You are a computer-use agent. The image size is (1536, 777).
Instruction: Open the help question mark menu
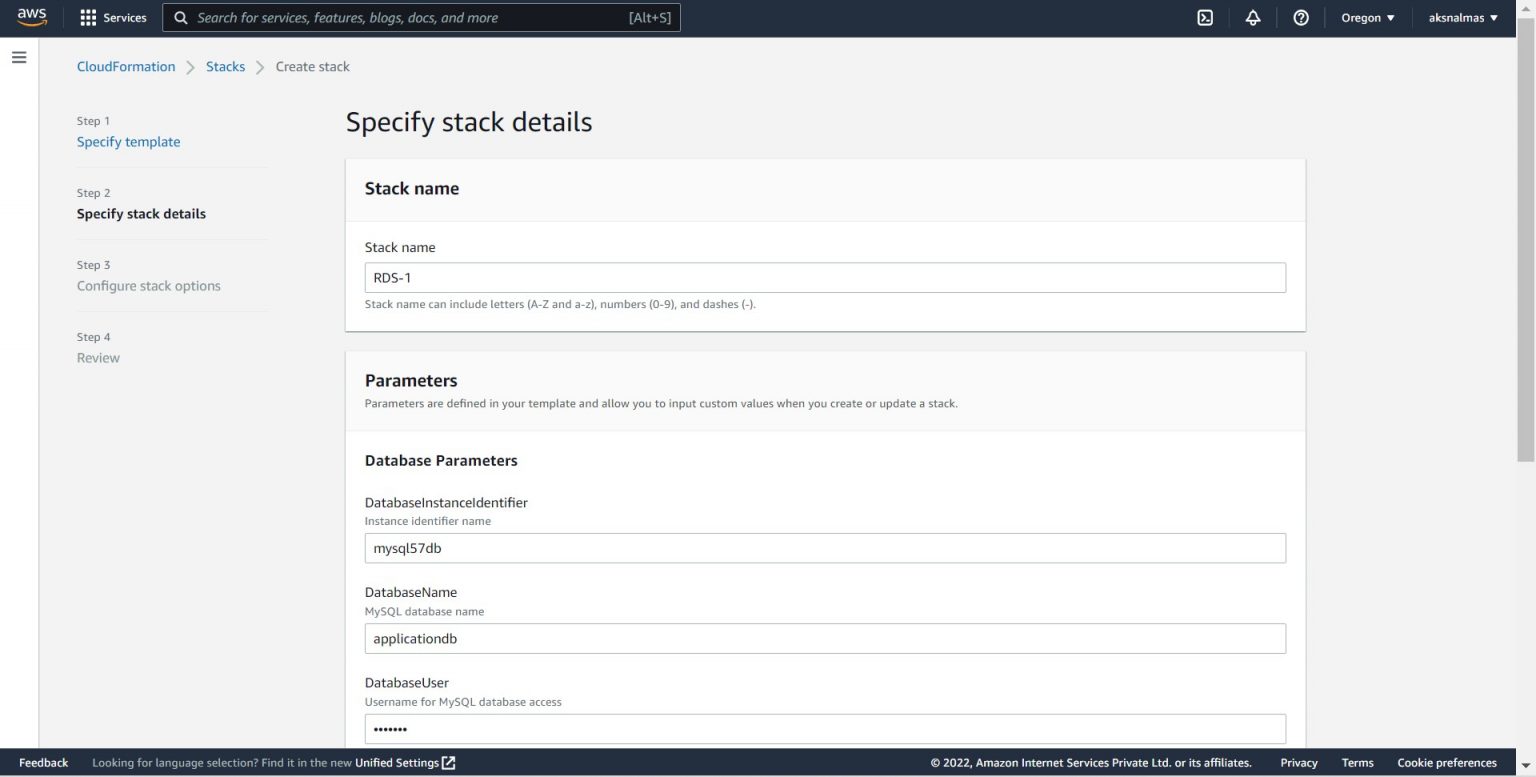point(1301,17)
